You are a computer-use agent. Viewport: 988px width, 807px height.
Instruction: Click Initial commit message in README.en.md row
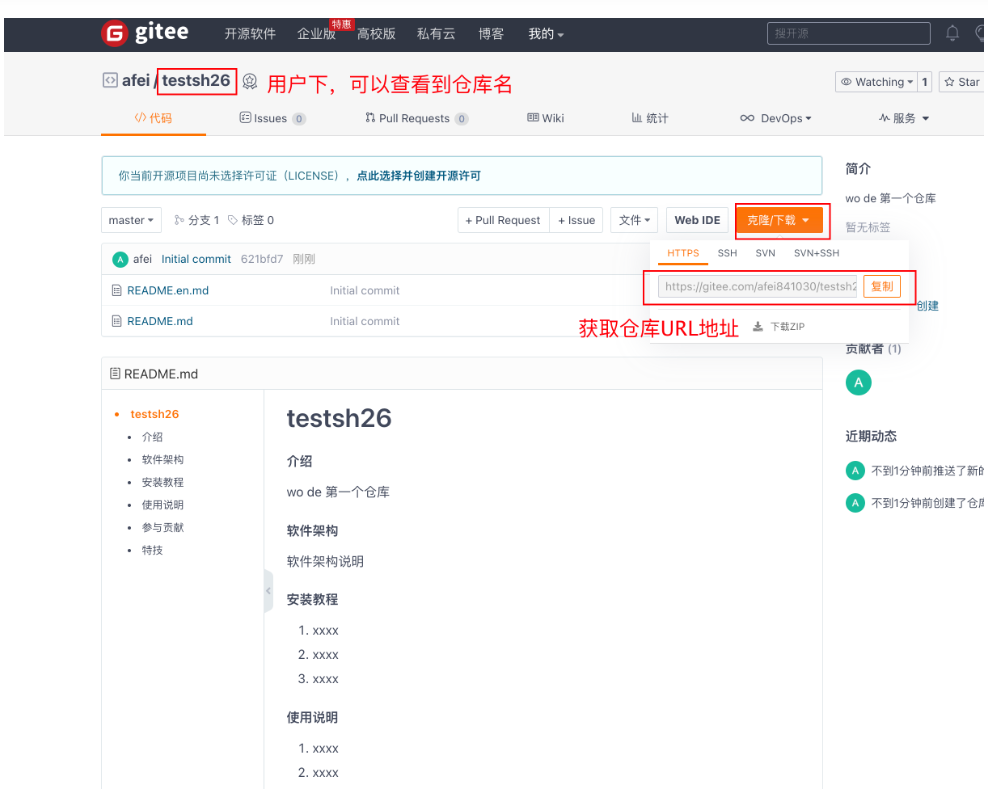(364, 290)
